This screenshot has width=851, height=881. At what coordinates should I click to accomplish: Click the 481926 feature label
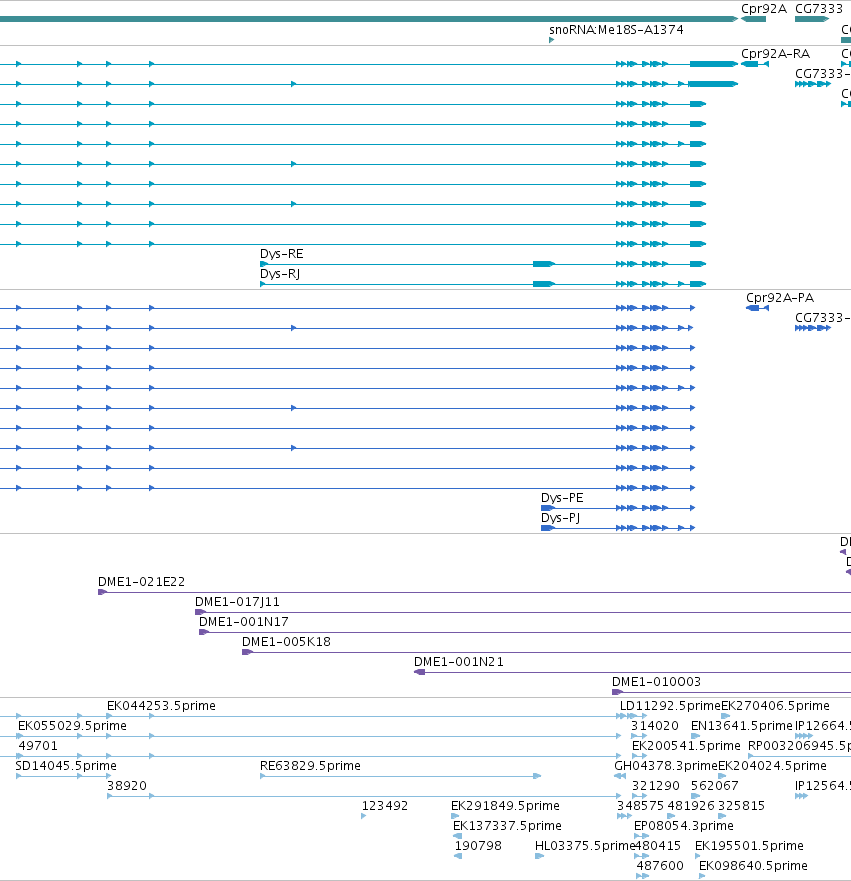point(691,806)
